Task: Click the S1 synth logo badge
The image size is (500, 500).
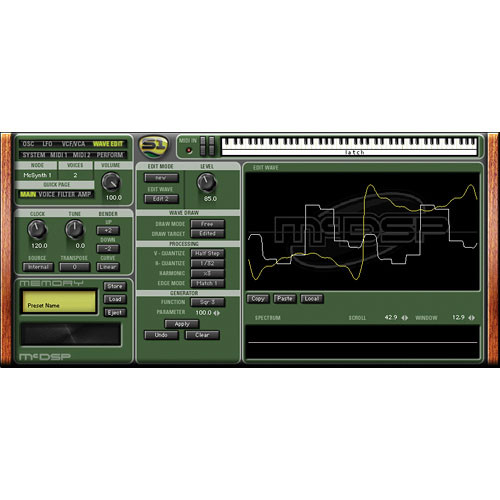Action: pyautogui.click(x=154, y=146)
